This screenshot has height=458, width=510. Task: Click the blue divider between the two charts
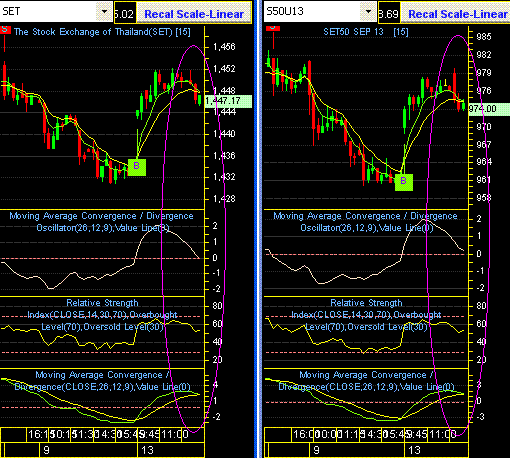point(258,229)
